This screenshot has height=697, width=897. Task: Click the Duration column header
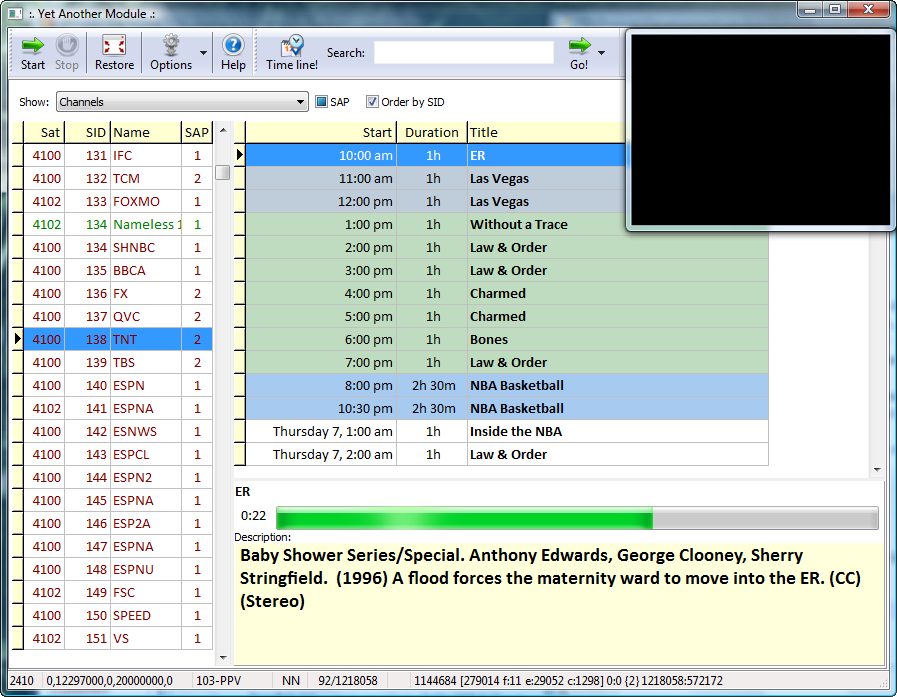point(432,132)
